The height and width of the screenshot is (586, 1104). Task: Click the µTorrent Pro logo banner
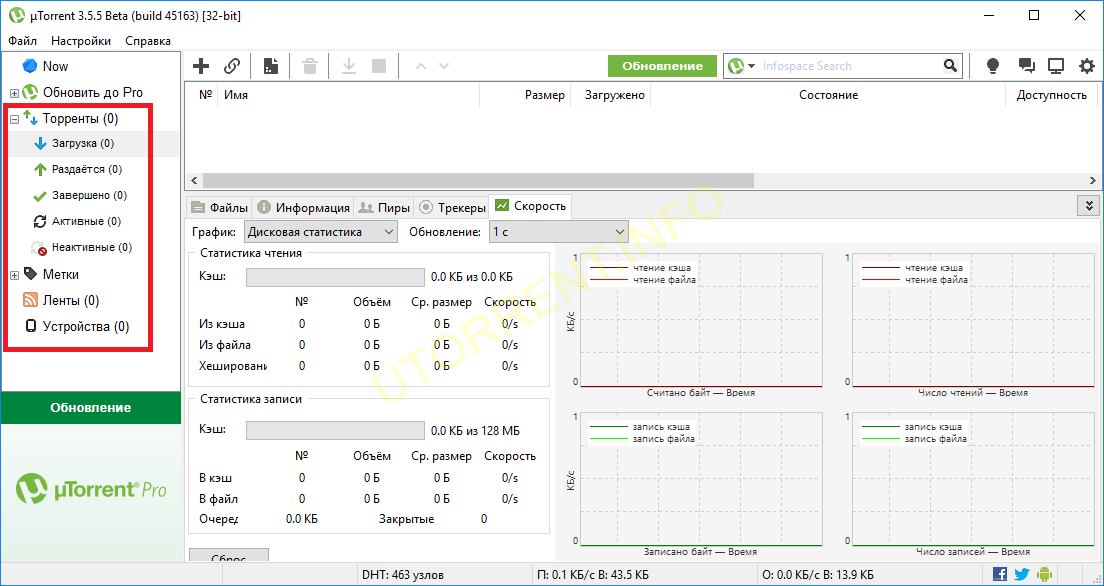91,490
